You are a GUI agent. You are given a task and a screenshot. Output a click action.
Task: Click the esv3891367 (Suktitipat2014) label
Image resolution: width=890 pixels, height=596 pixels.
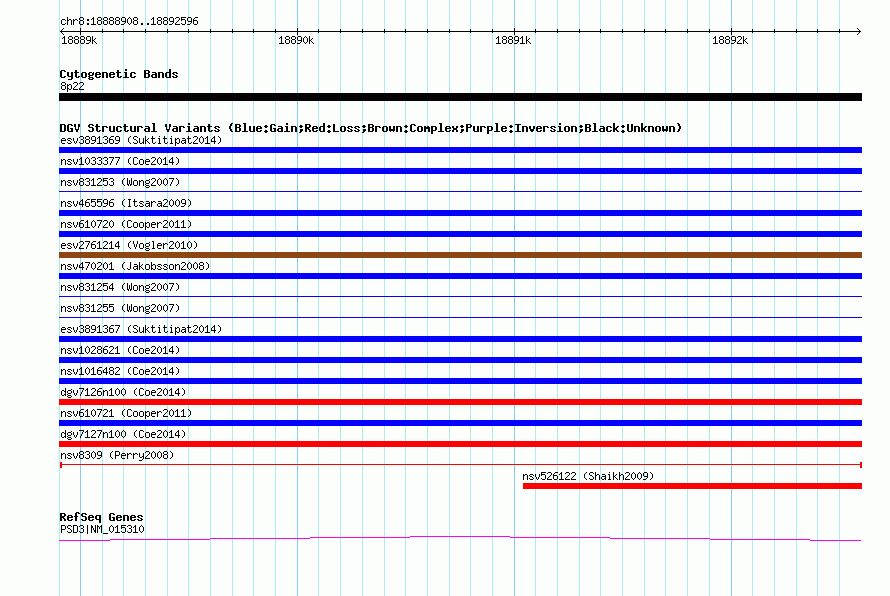coord(141,329)
